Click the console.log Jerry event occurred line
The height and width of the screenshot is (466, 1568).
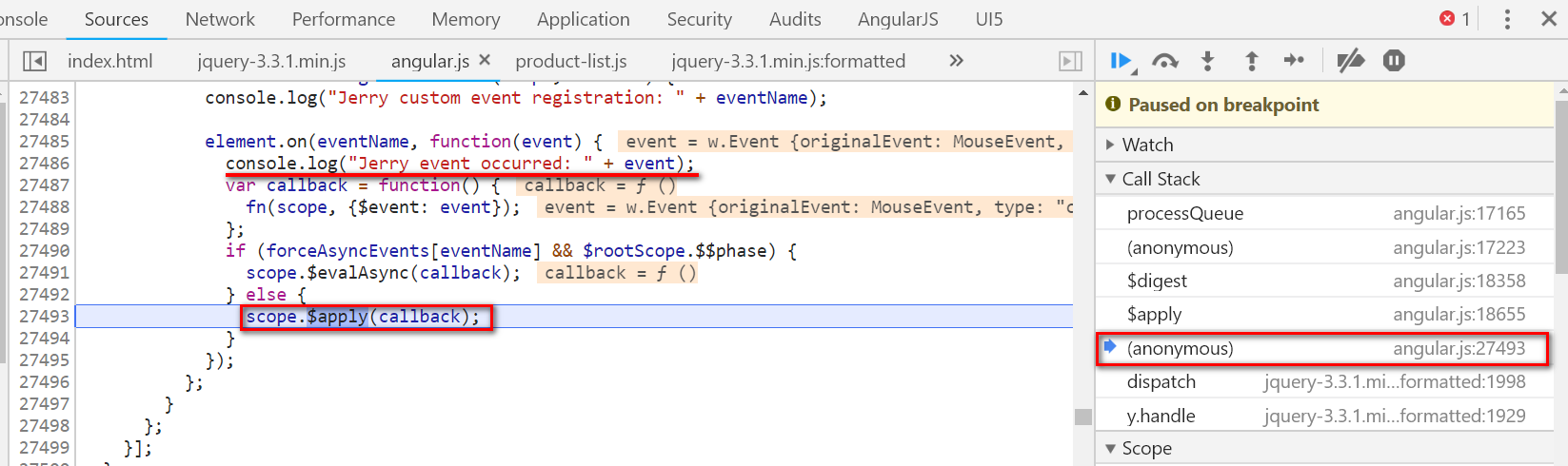[460, 164]
